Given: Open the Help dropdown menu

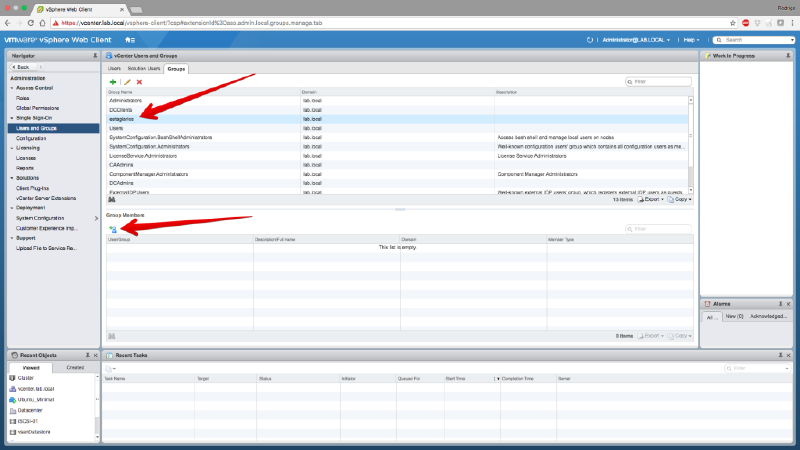Looking at the screenshot, I should click(691, 39).
